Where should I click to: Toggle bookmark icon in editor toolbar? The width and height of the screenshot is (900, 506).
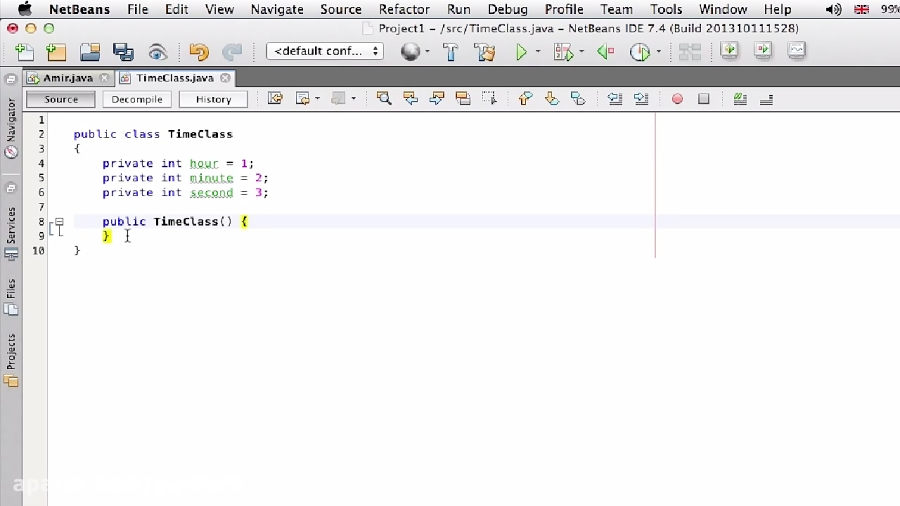point(578,99)
